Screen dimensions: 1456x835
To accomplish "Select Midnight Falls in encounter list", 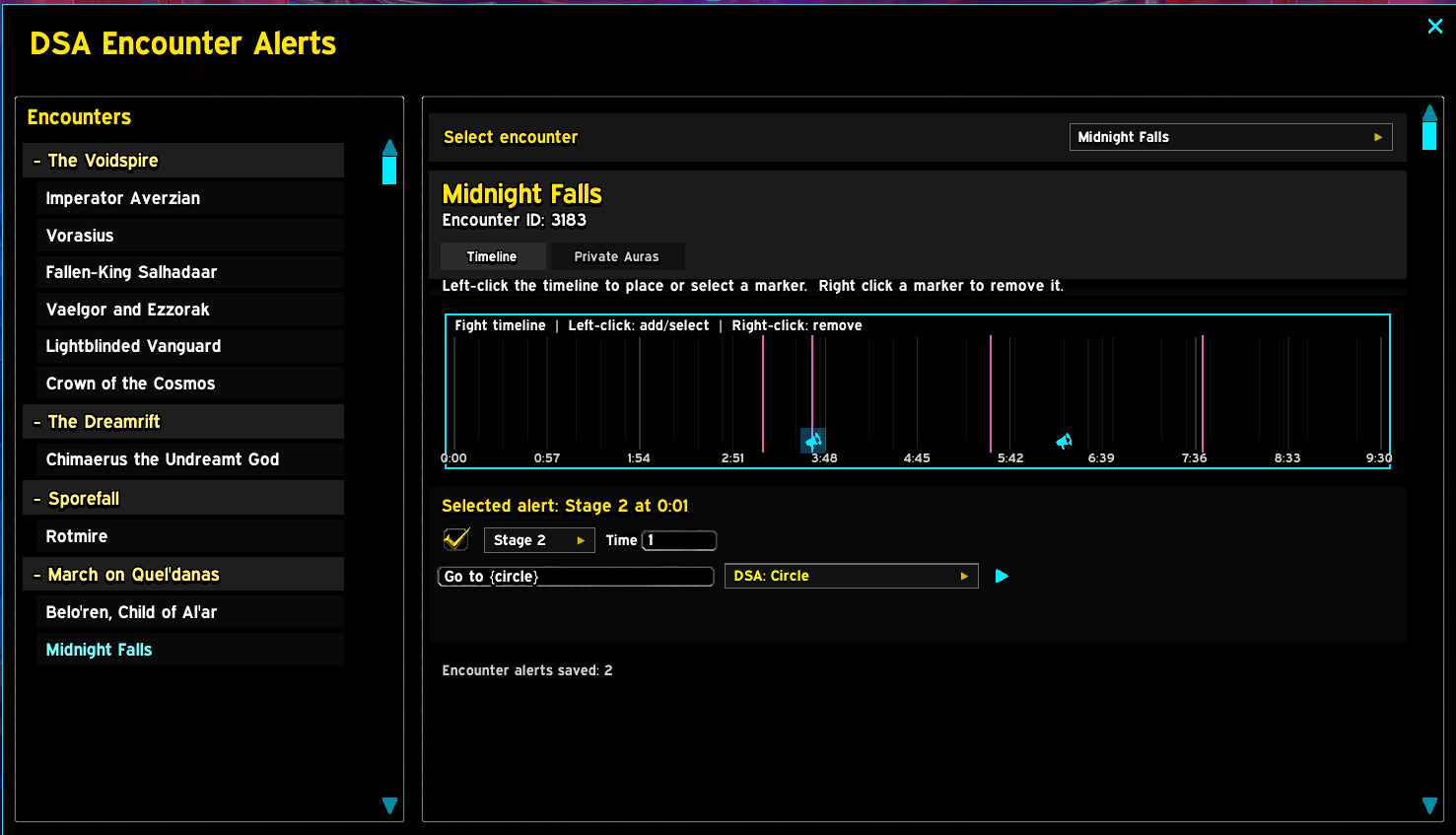I will 190,650.
